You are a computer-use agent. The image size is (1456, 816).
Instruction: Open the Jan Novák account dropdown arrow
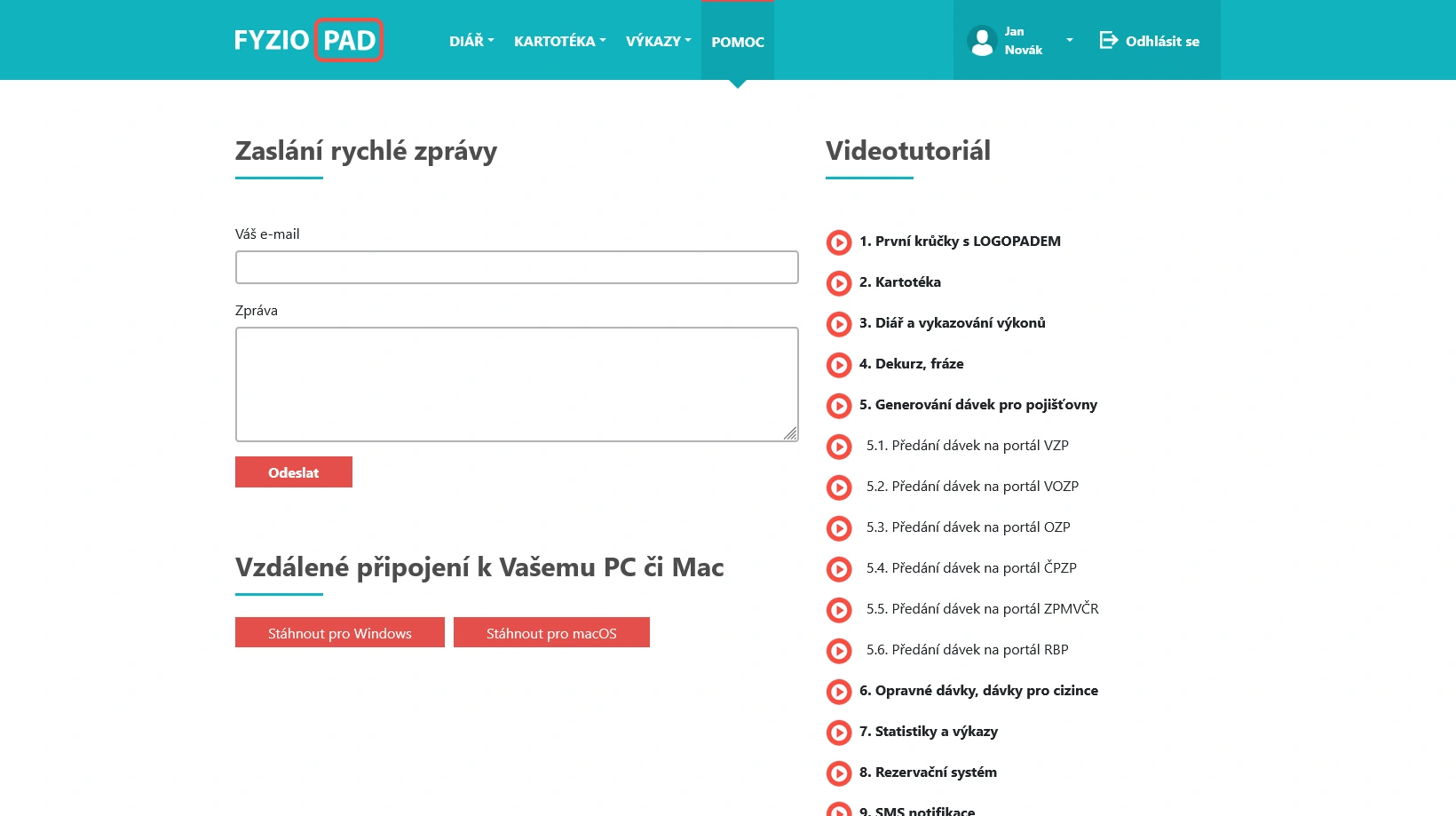[x=1069, y=40]
